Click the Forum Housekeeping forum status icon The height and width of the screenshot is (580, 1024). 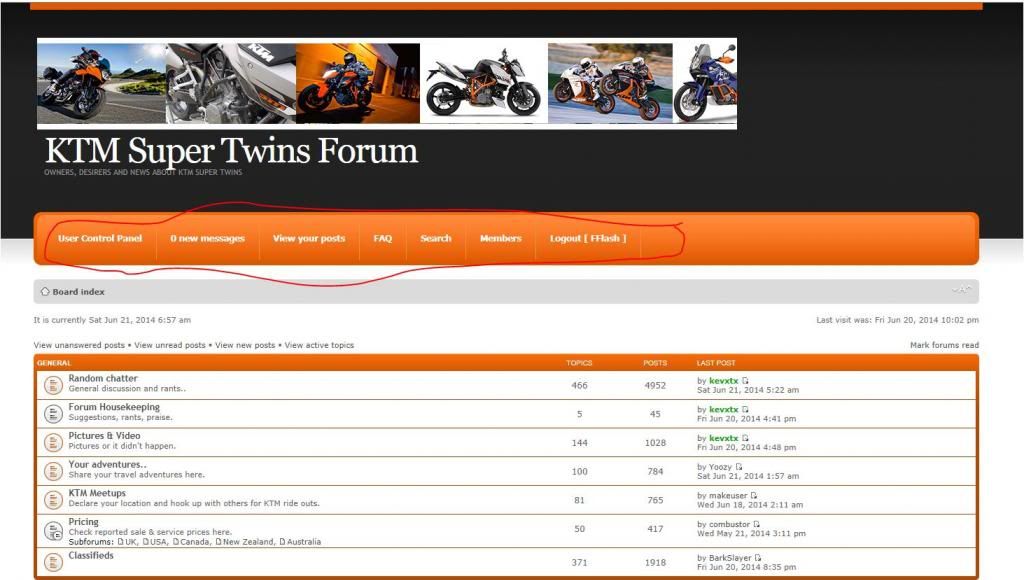pyautogui.click(x=53, y=414)
